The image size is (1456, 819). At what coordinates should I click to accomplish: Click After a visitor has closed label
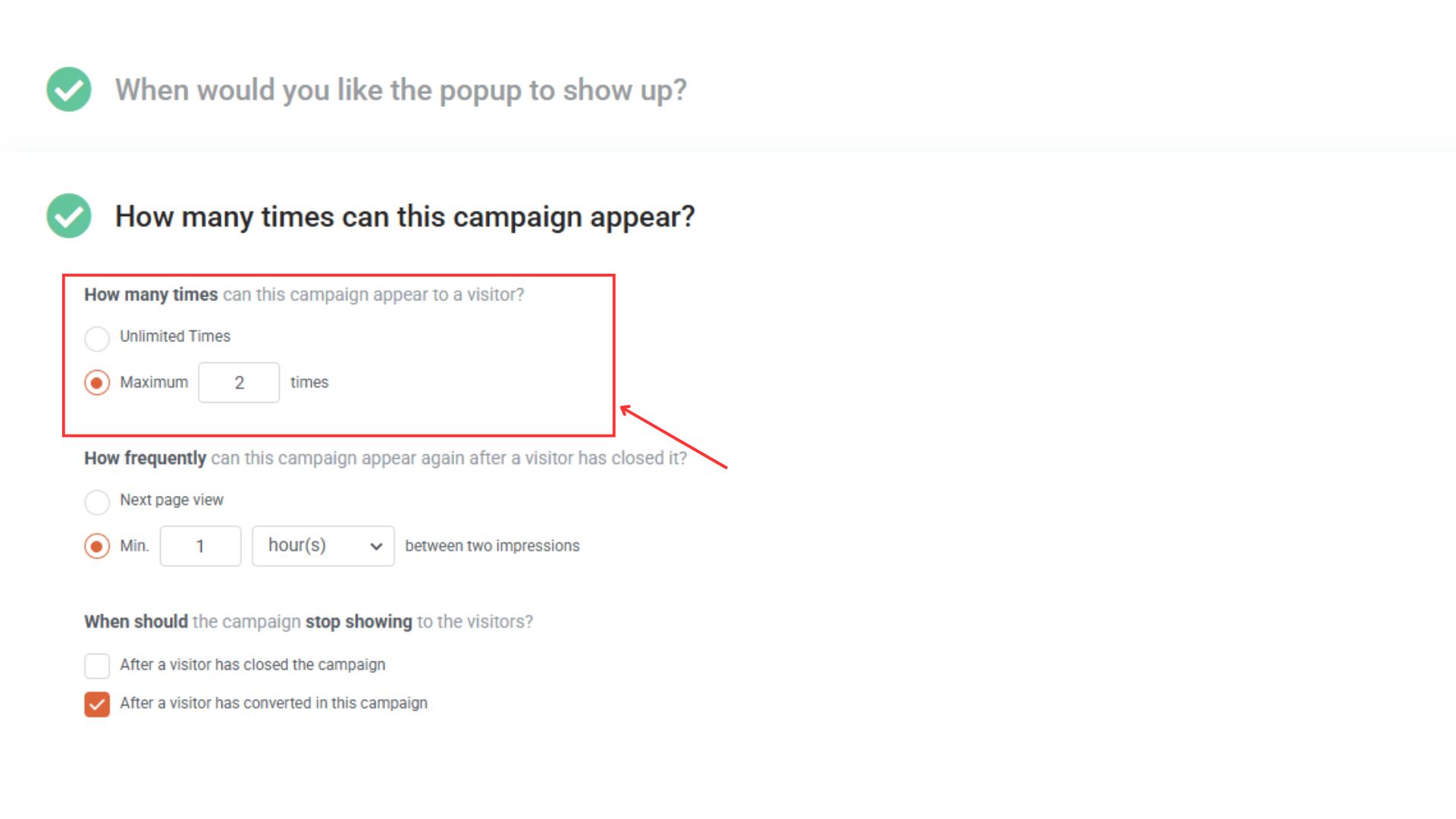[253, 664]
